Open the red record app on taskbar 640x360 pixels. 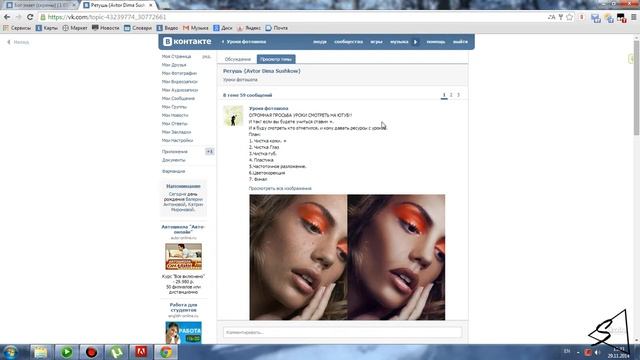[x=91, y=352]
